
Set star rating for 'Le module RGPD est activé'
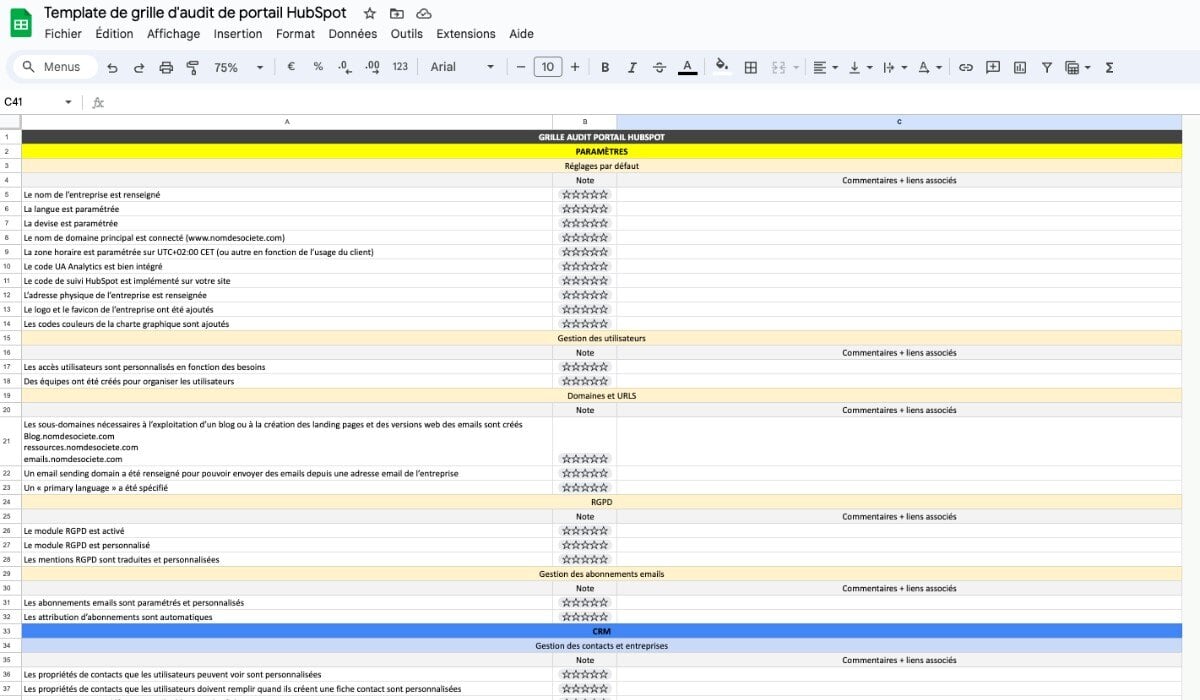(585, 531)
